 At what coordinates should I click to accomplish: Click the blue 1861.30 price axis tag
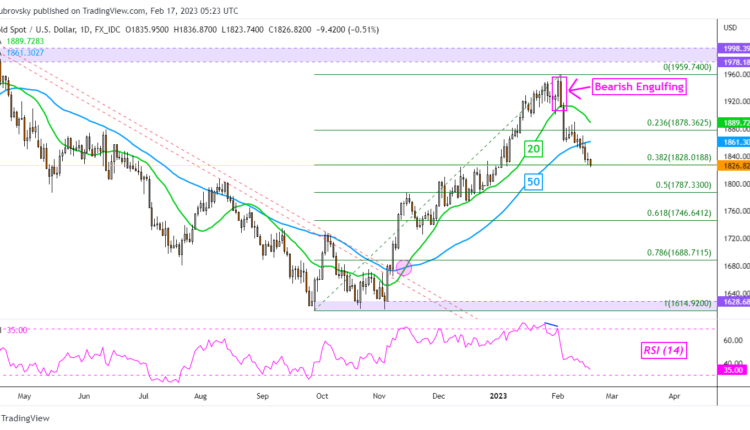pos(734,143)
